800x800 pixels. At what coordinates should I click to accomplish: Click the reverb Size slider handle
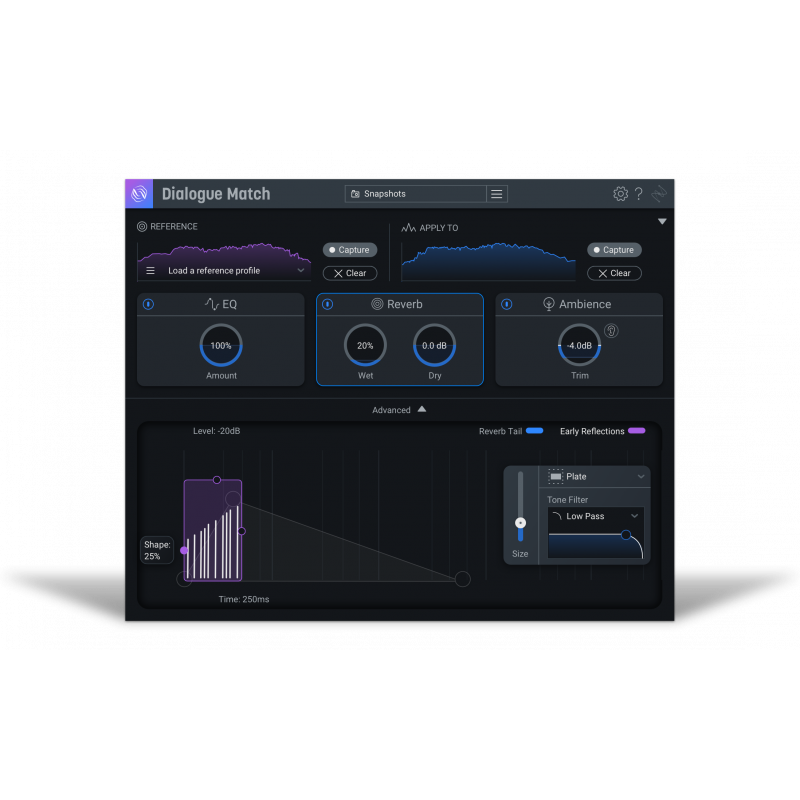[x=520, y=523]
